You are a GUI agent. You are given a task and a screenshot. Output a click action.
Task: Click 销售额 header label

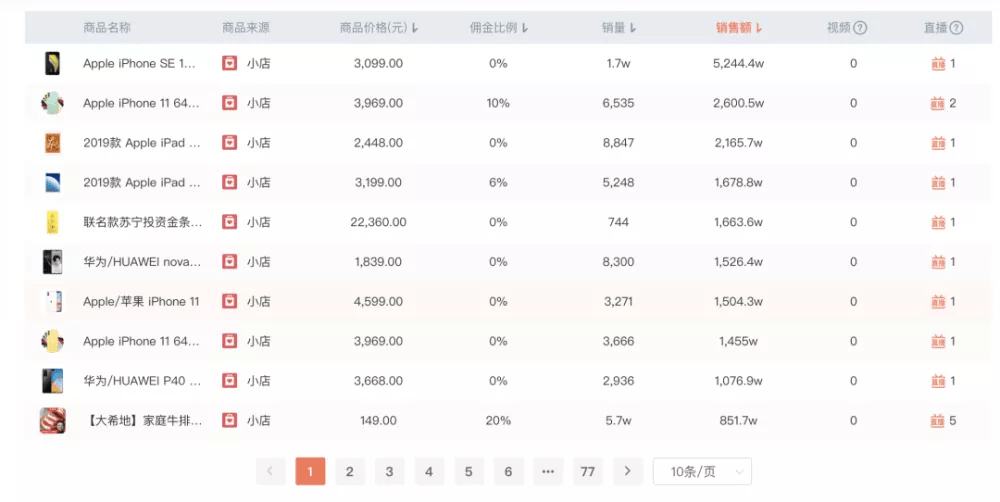(733, 27)
